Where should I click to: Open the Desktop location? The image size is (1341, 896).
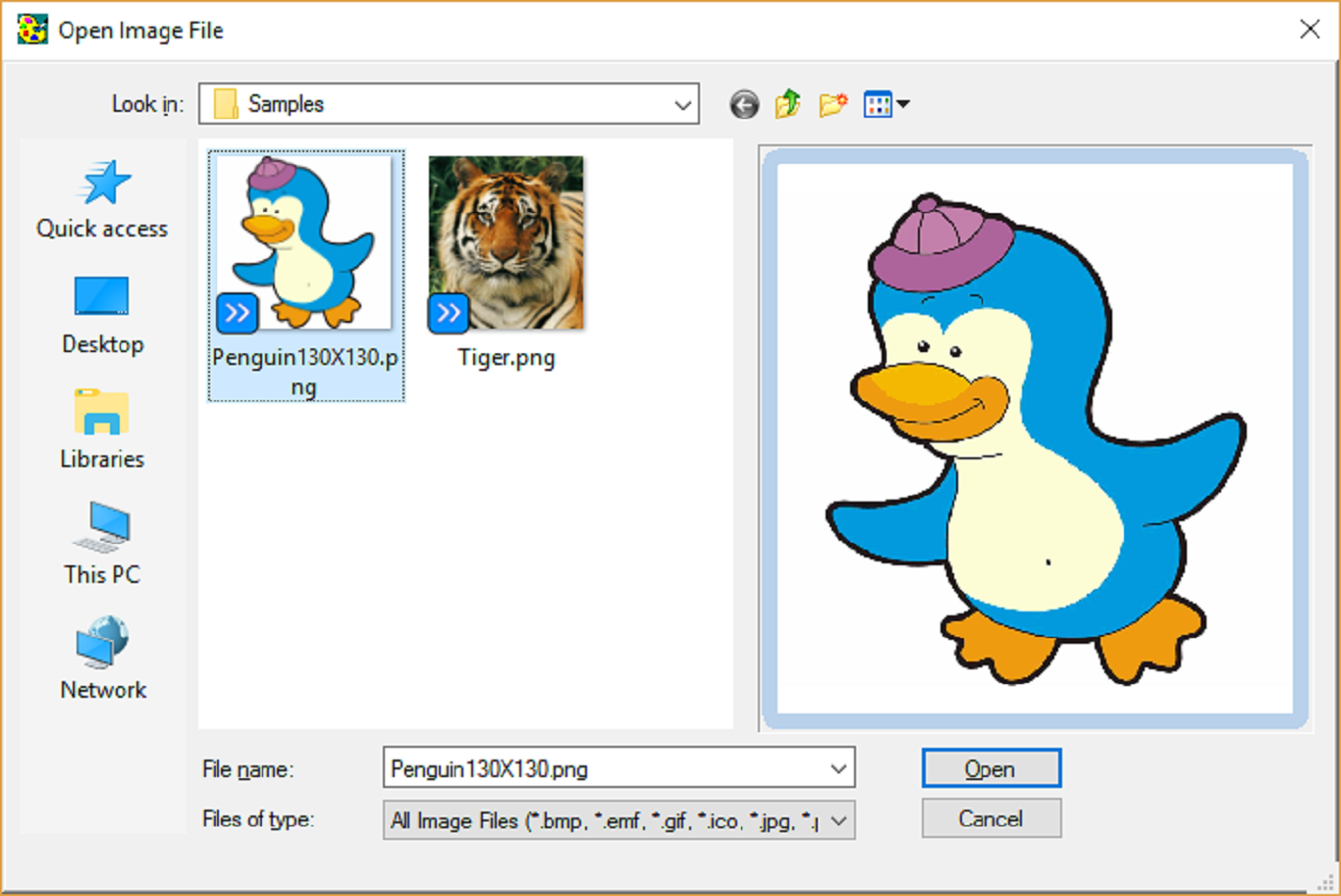click(101, 314)
